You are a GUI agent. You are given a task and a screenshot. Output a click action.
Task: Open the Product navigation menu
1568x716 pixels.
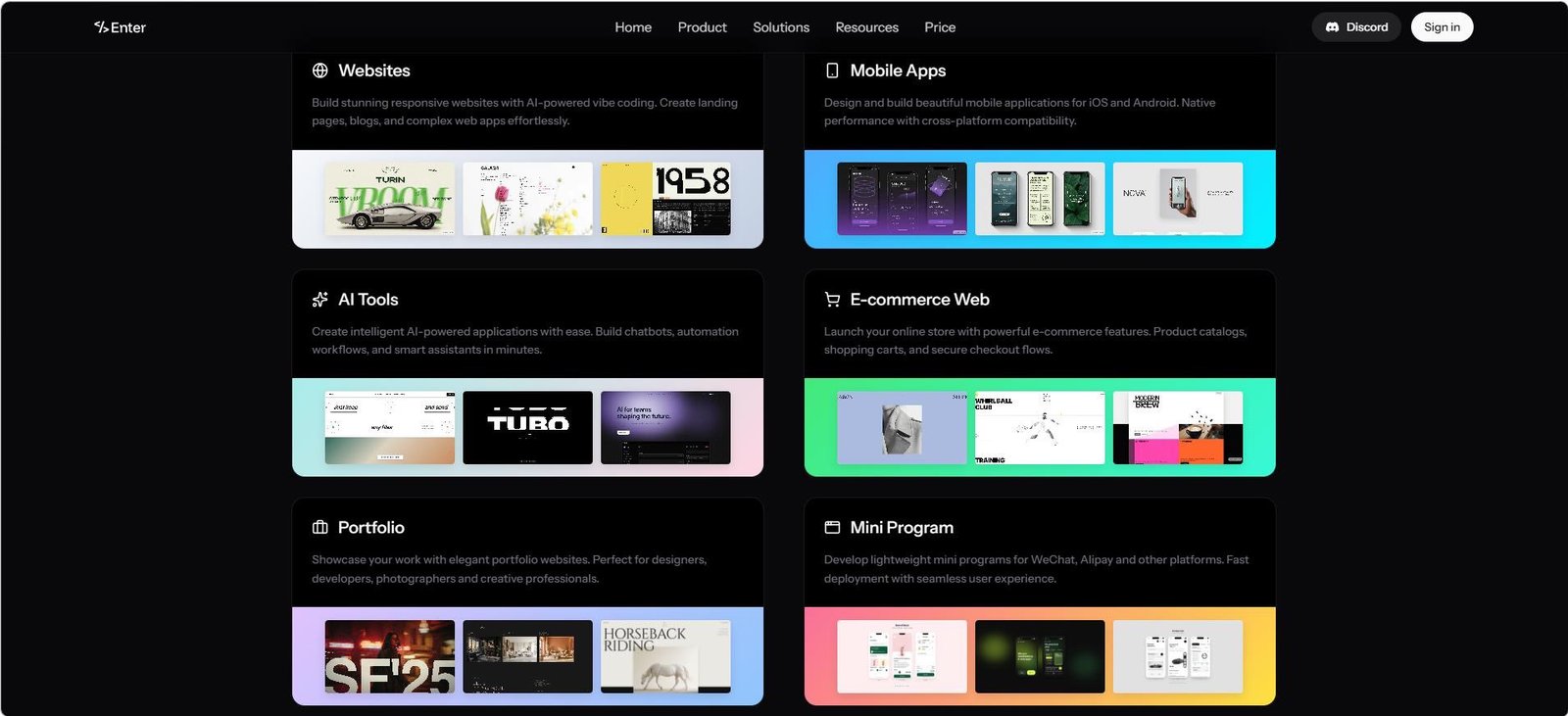[x=702, y=27]
